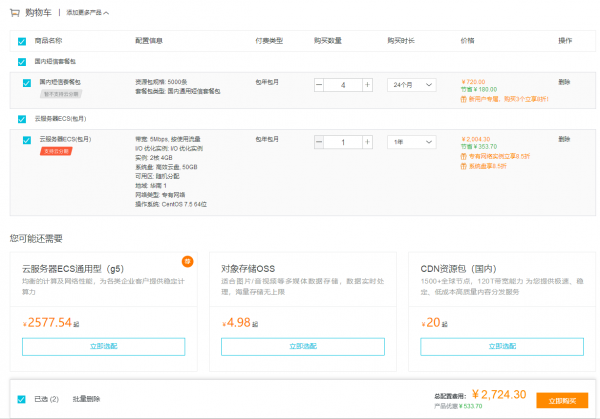Click the ¥2,724.30 total price
The image size is (600, 419).
[x=499, y=394]
